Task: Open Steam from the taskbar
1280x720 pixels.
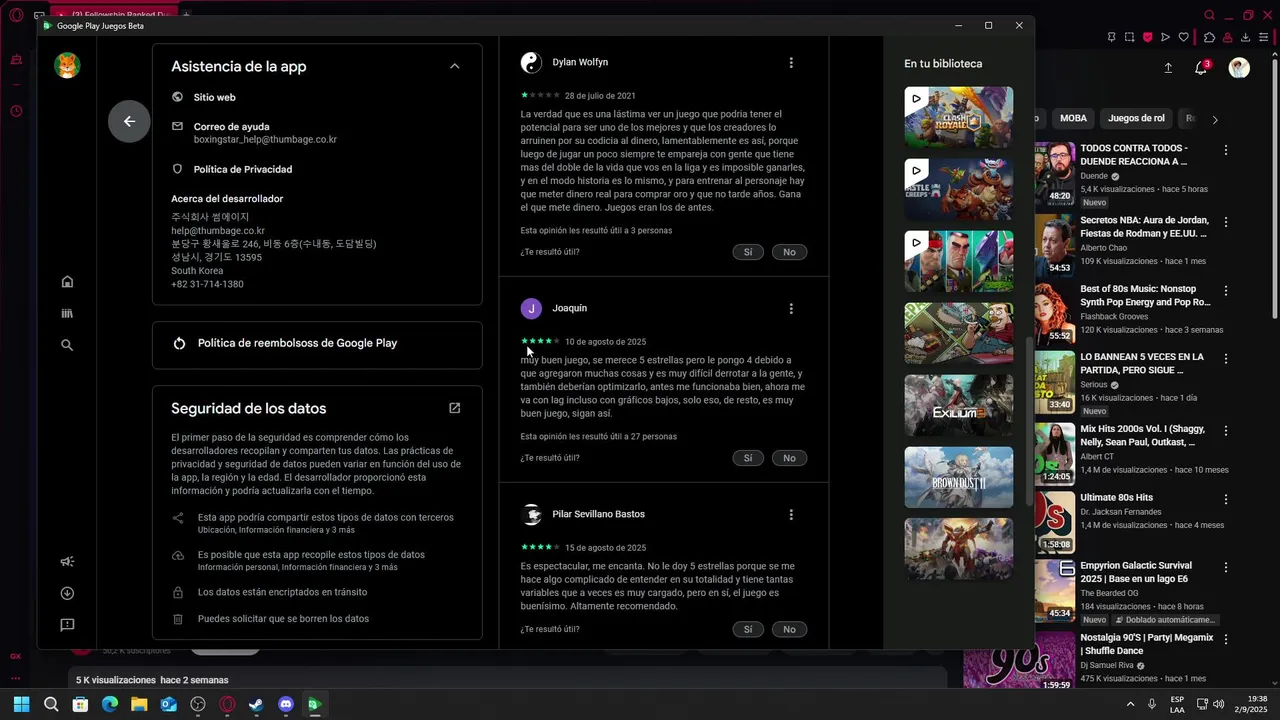Action: (x=257, y=704)
